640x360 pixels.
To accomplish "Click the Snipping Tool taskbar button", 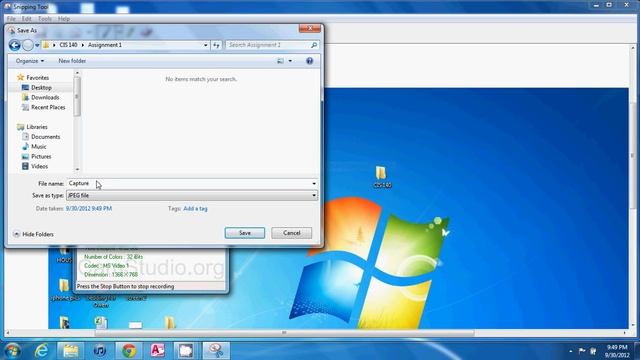I will 216,351.
